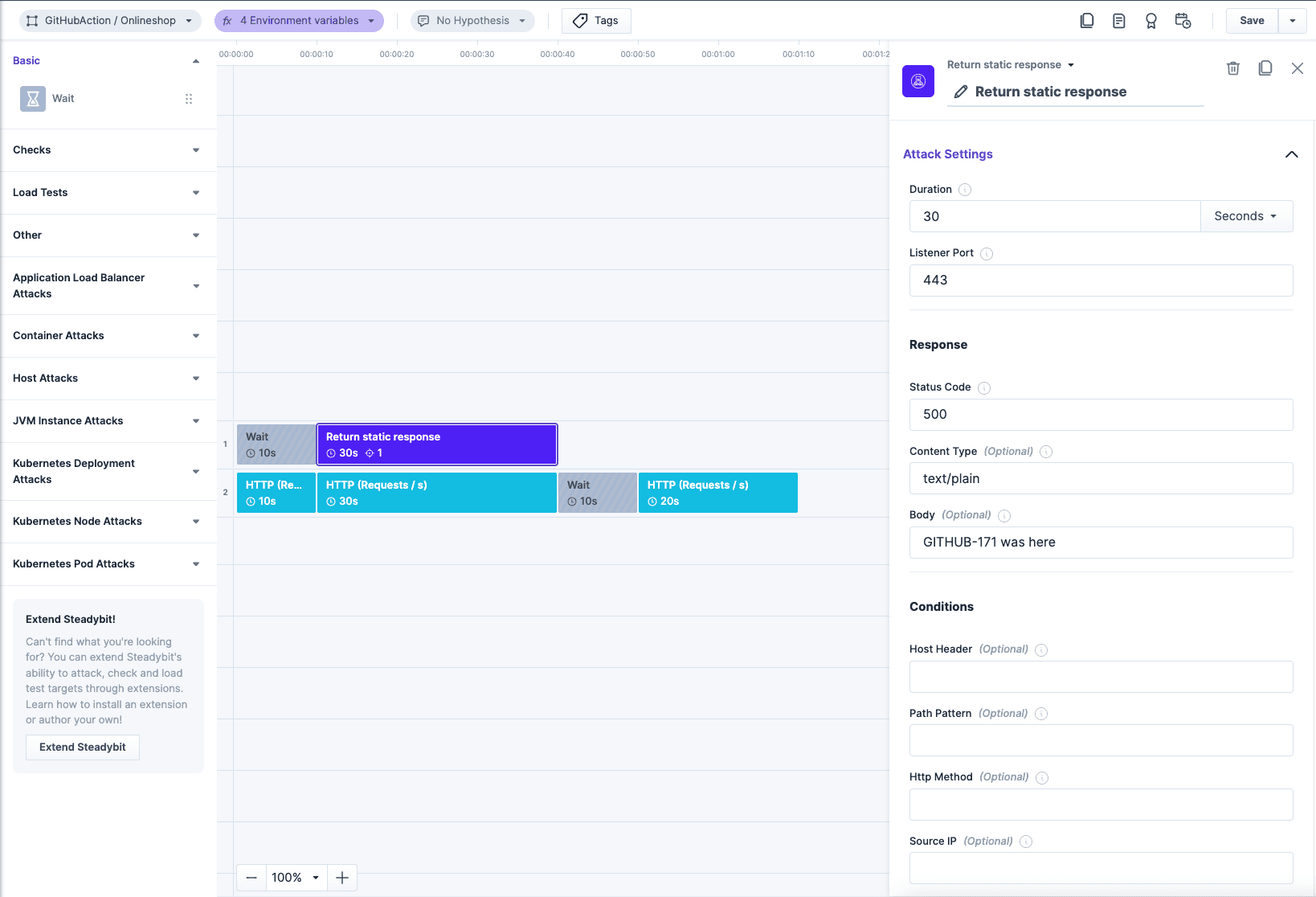Click the pencil edit icon next to the step name
The image size is (1316, 897).
click(961, 92)
